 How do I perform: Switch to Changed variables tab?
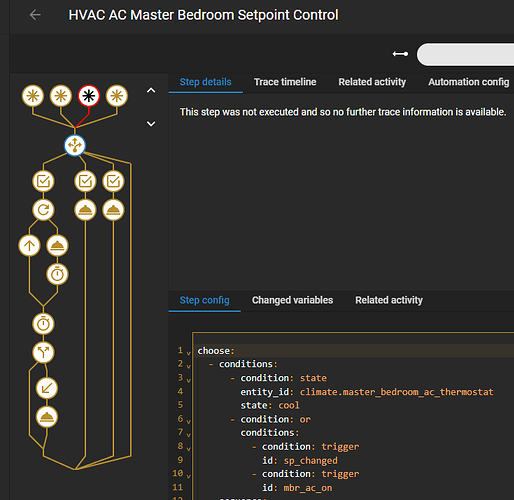click(x=292, y=300)
